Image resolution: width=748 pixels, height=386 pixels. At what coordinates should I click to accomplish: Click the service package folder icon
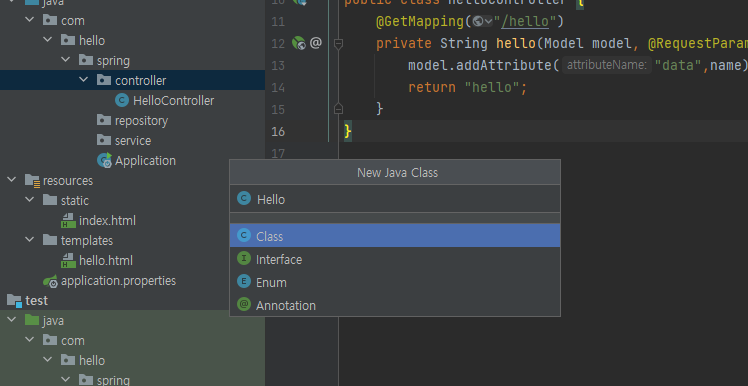[x=104, y=140]
